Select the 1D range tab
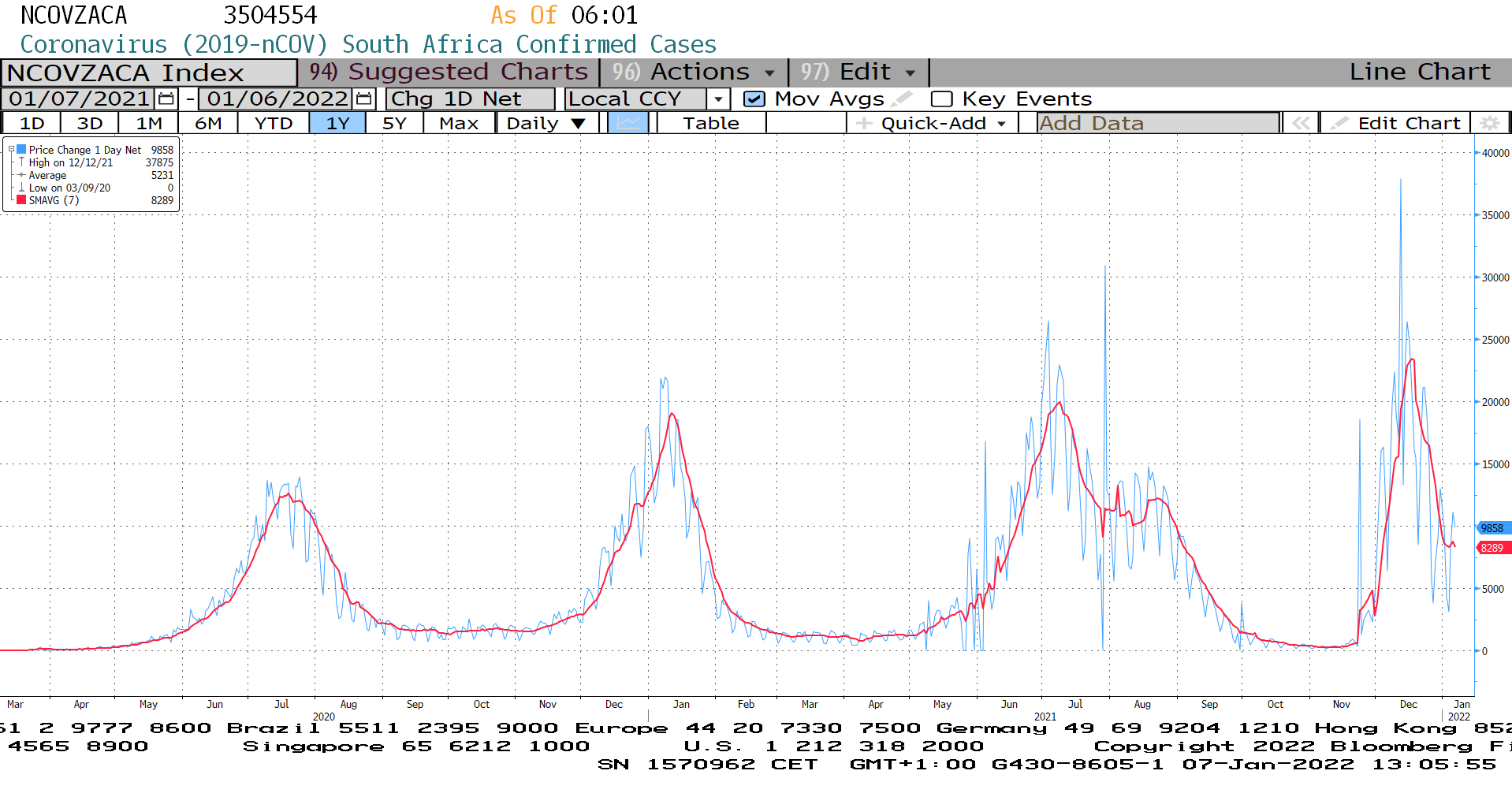The width and height of the screenshot is (1512, 808). pos(32,123)
